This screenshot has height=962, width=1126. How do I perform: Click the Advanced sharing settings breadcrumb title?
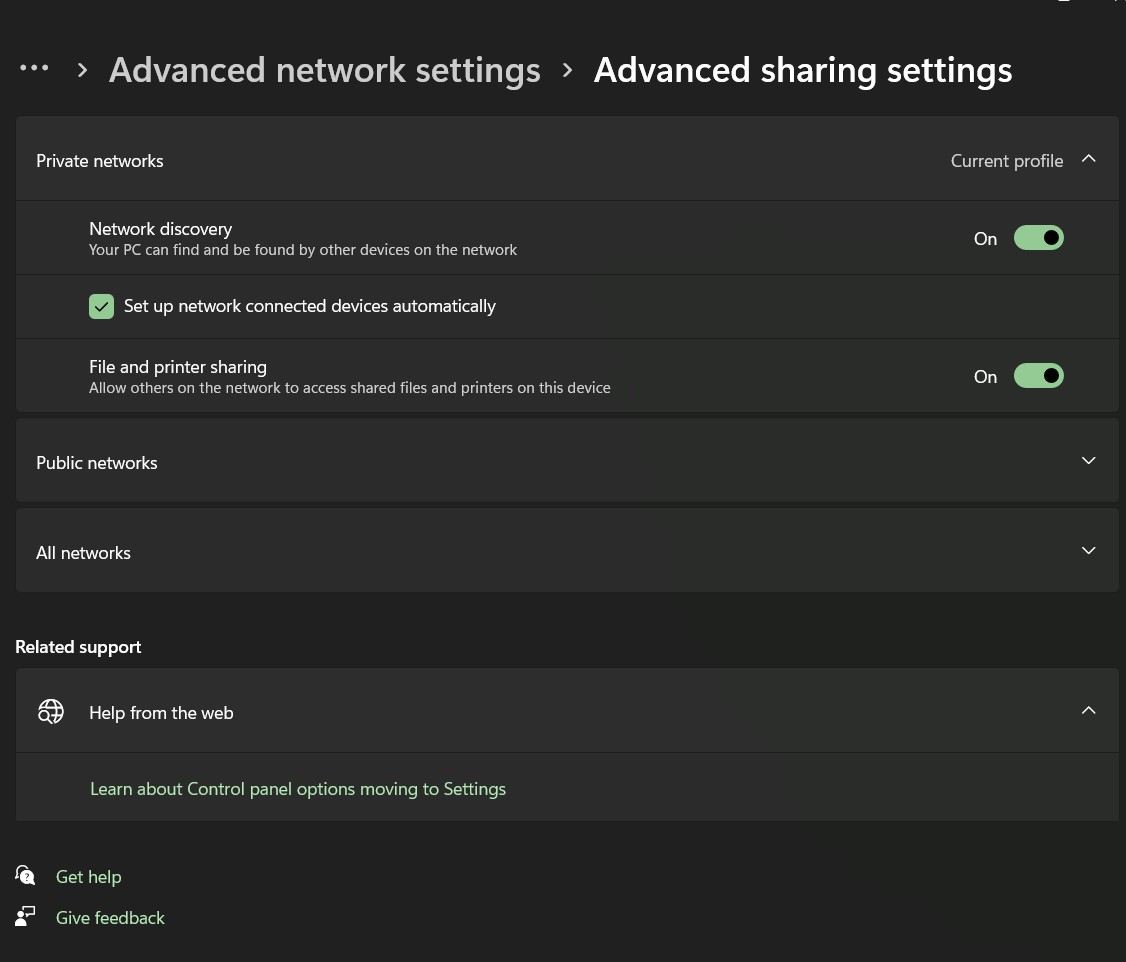(802, 70)
